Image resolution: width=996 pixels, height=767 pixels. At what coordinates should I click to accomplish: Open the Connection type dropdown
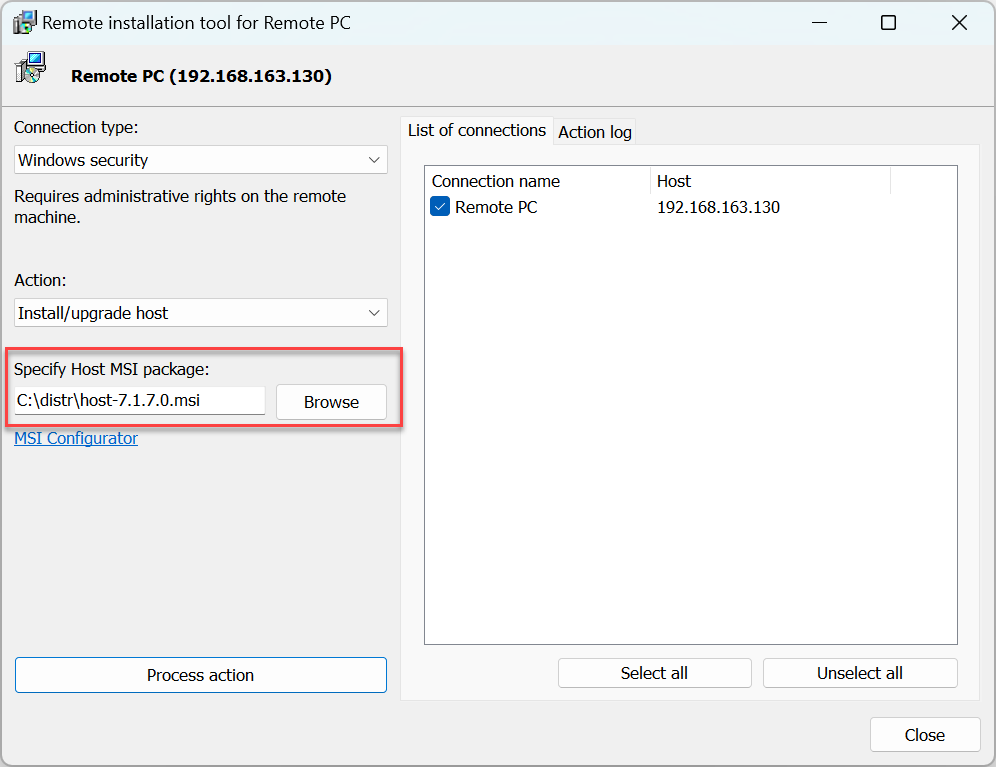(201, 160)
